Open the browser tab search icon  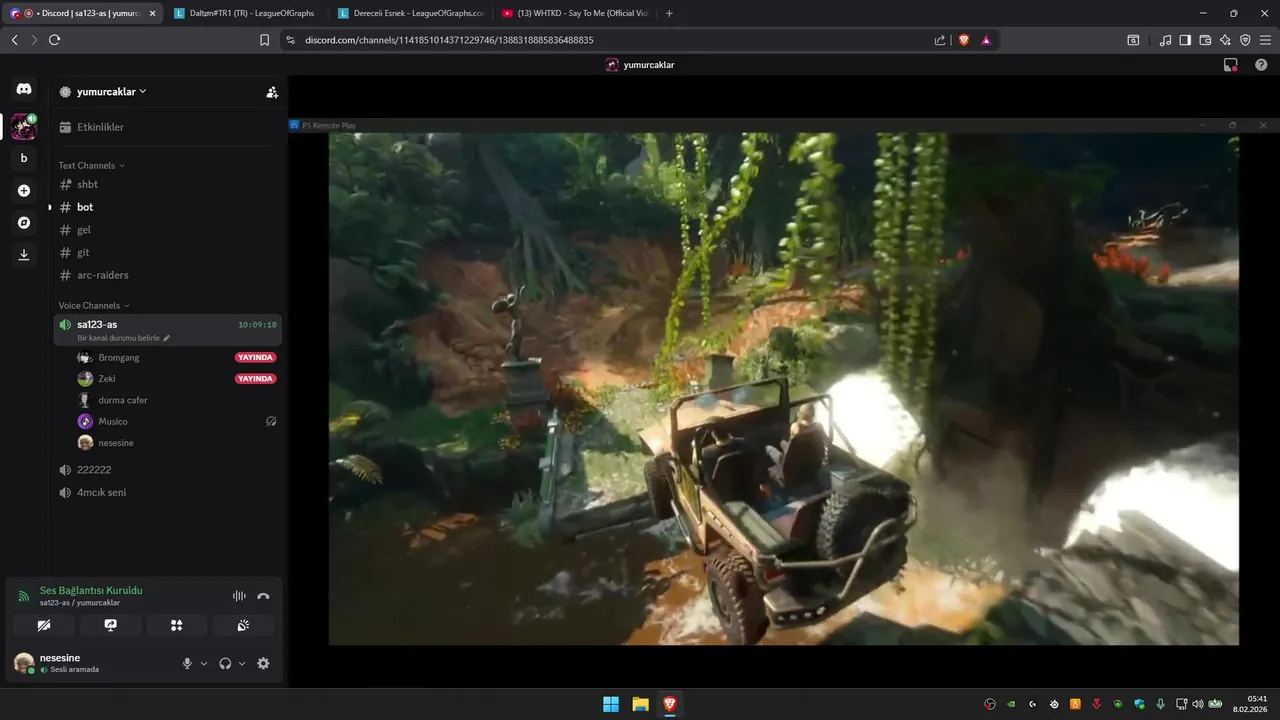pos(1133,40)
